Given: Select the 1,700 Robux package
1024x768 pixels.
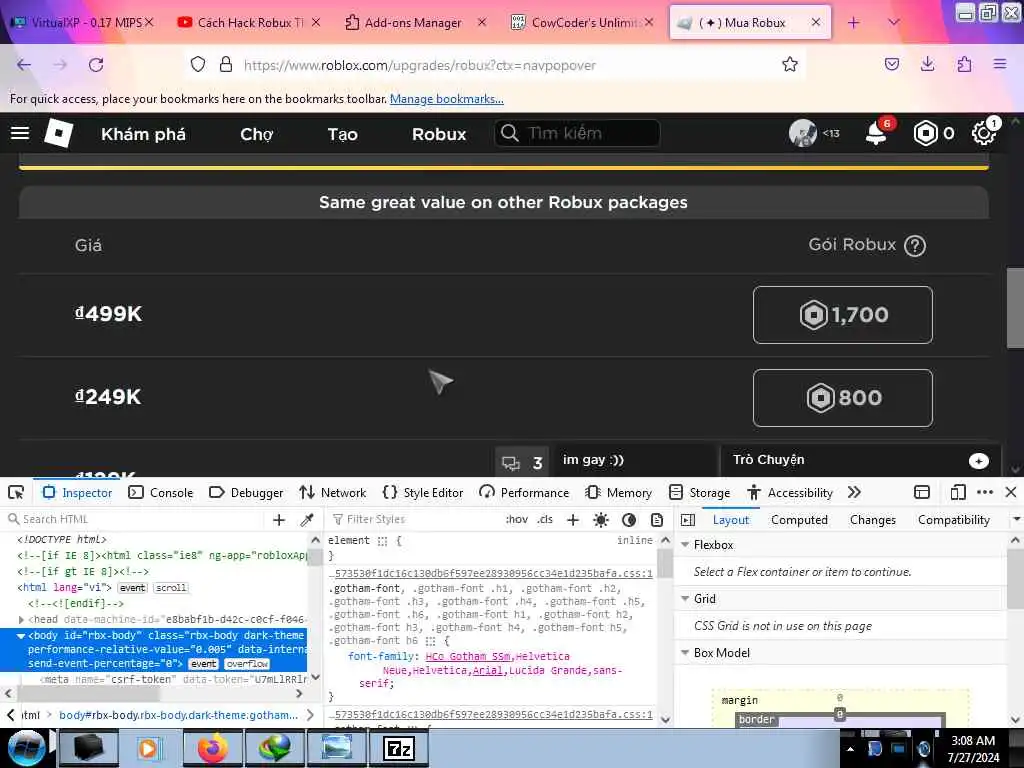Looking at the screenshot, I should click(x=842, y=315).
